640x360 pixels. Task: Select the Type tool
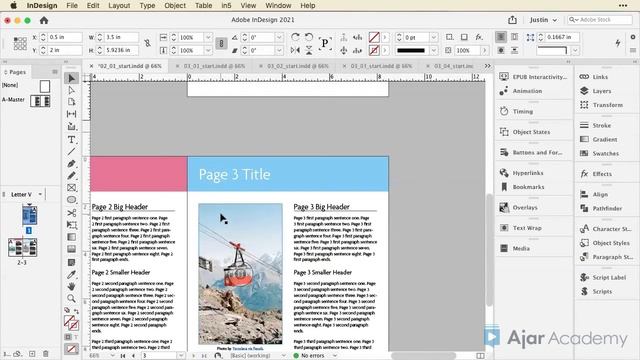coord(71,140)
